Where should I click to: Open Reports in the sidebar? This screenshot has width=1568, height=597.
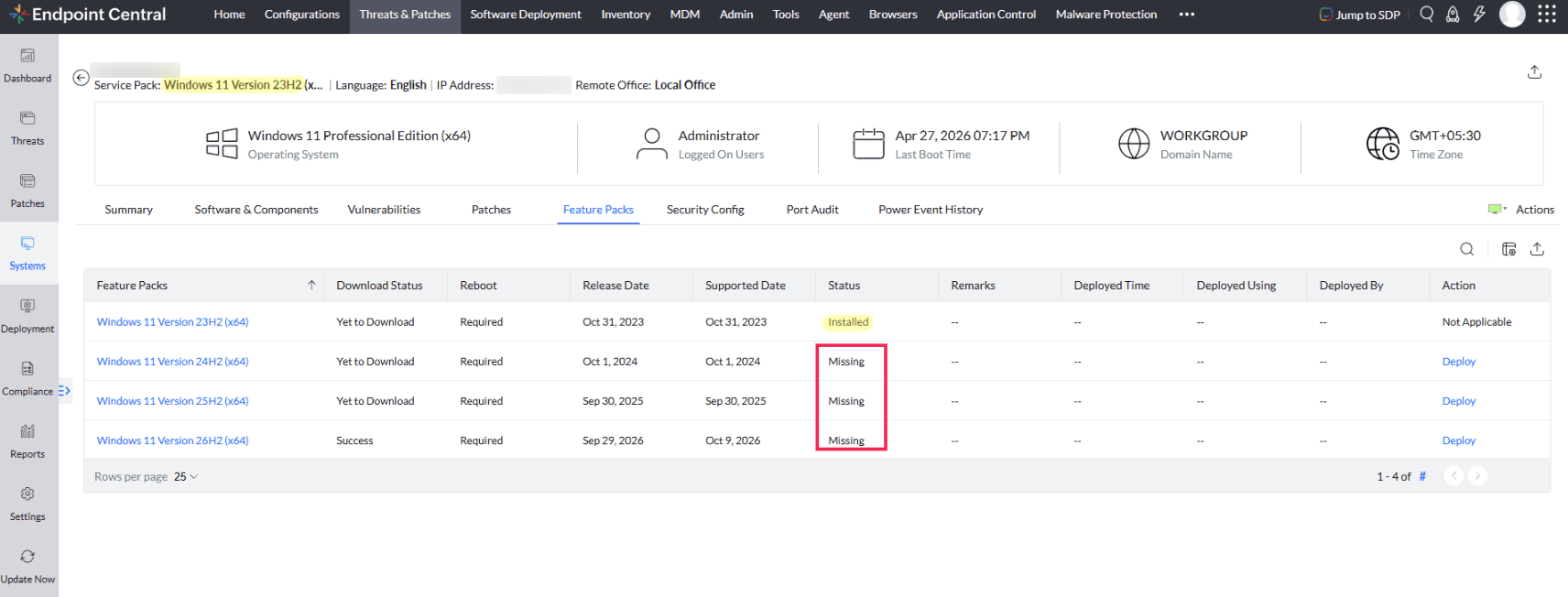(x=27, y=441)
